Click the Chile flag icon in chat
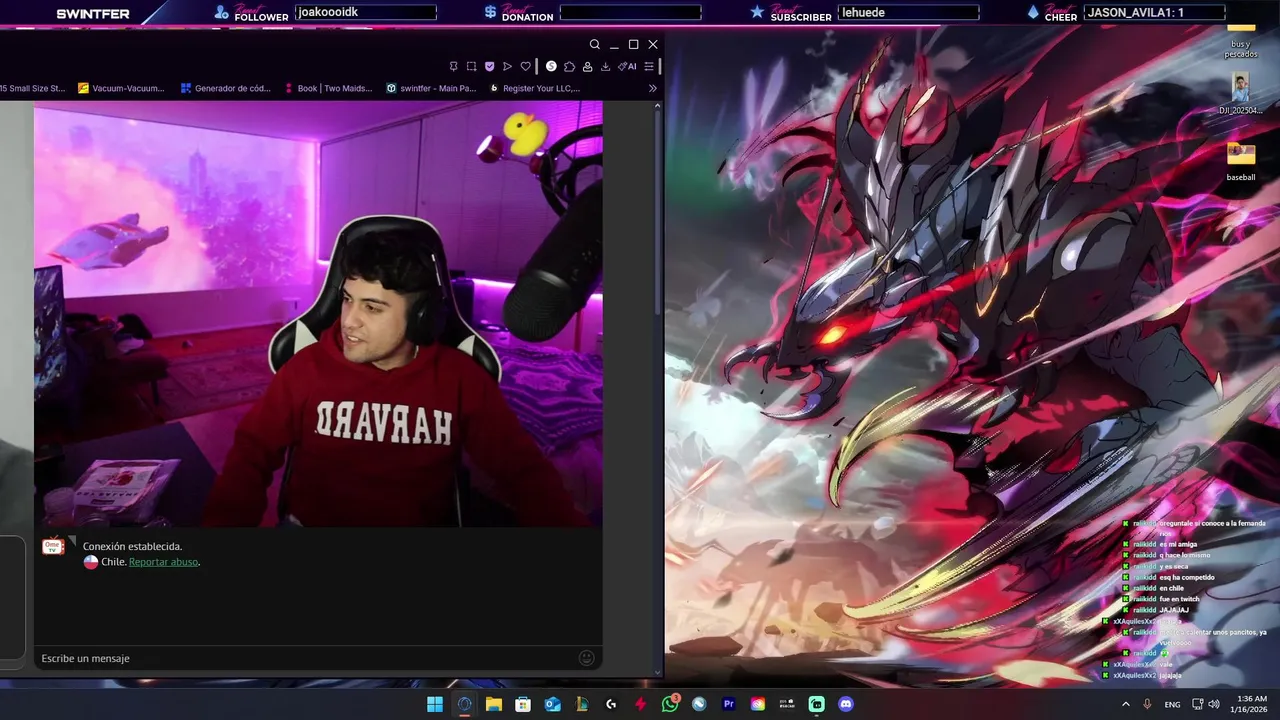 [x=90, y=562]
